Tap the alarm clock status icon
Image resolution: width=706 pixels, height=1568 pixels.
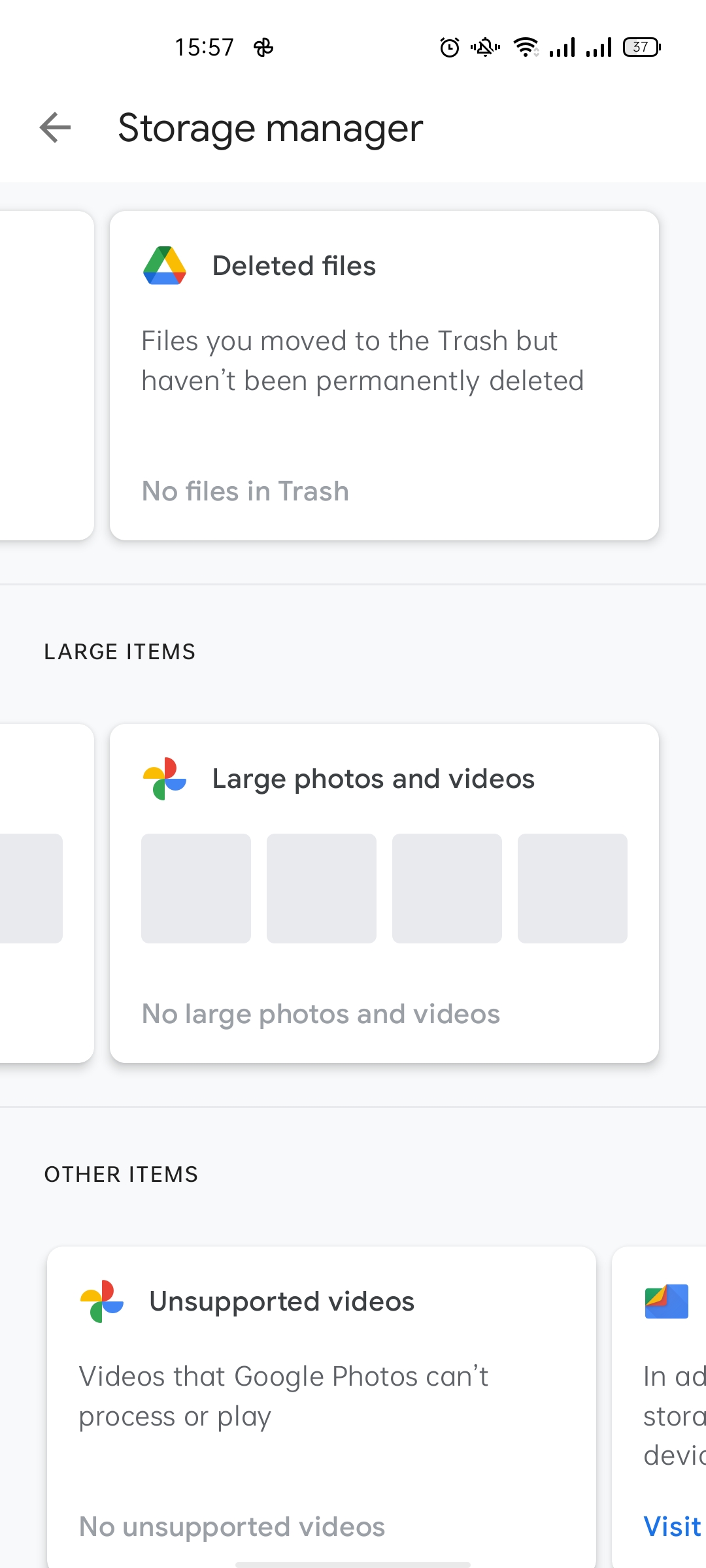(450, 47)
